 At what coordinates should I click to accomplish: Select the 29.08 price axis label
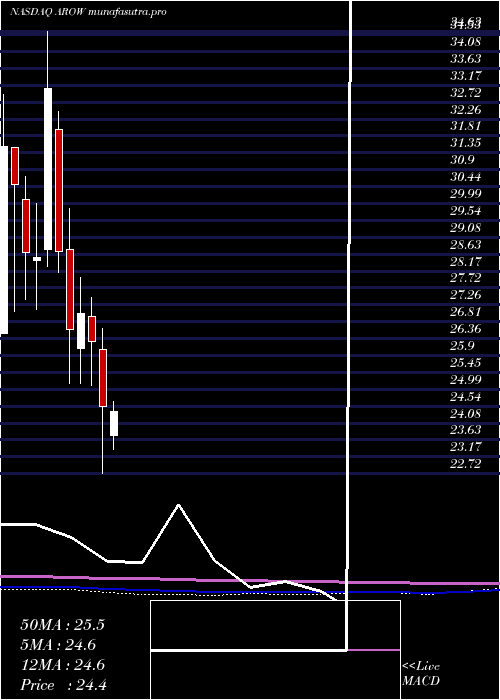tap(466, 228)
